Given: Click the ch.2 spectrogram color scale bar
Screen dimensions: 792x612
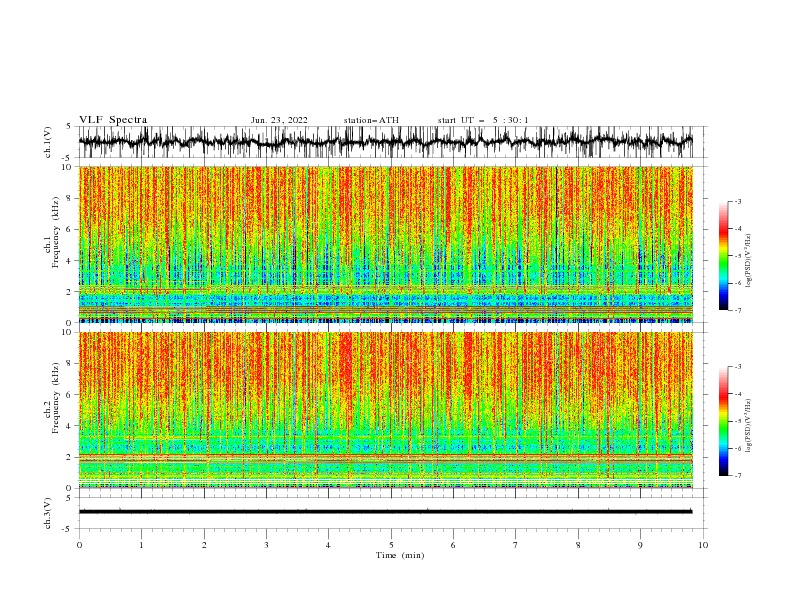Looking at the screenshot, I should point(723,421).
